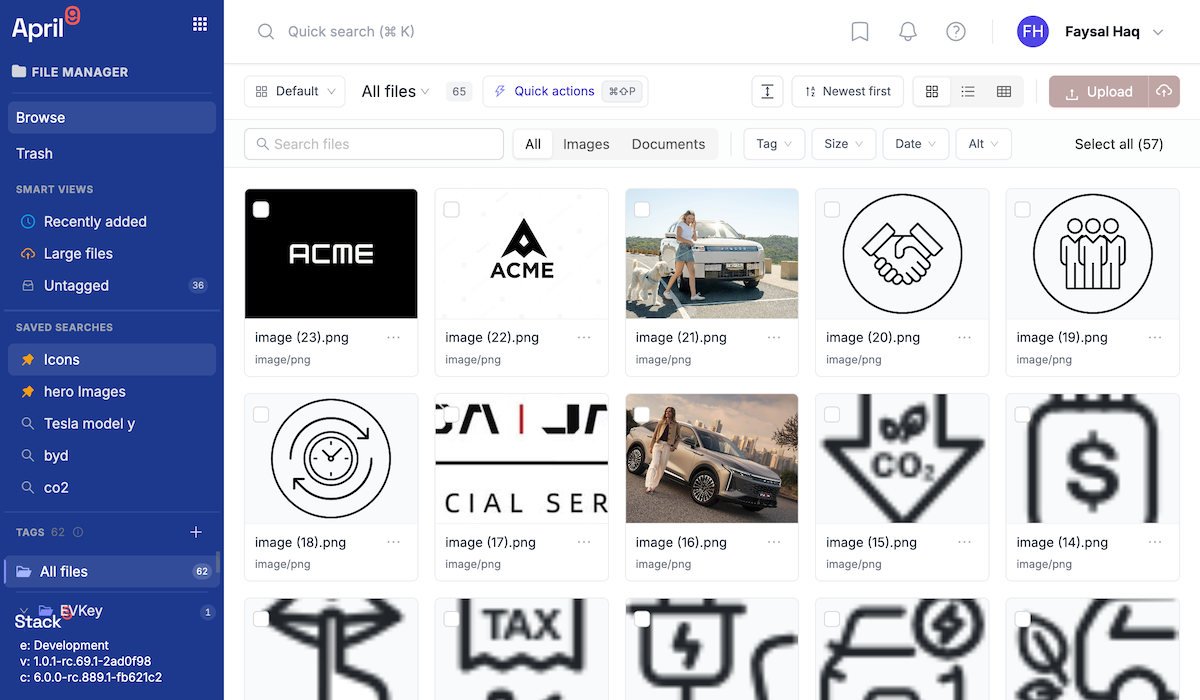
Task: Go to Browse in sidebar
Action: 112,117
